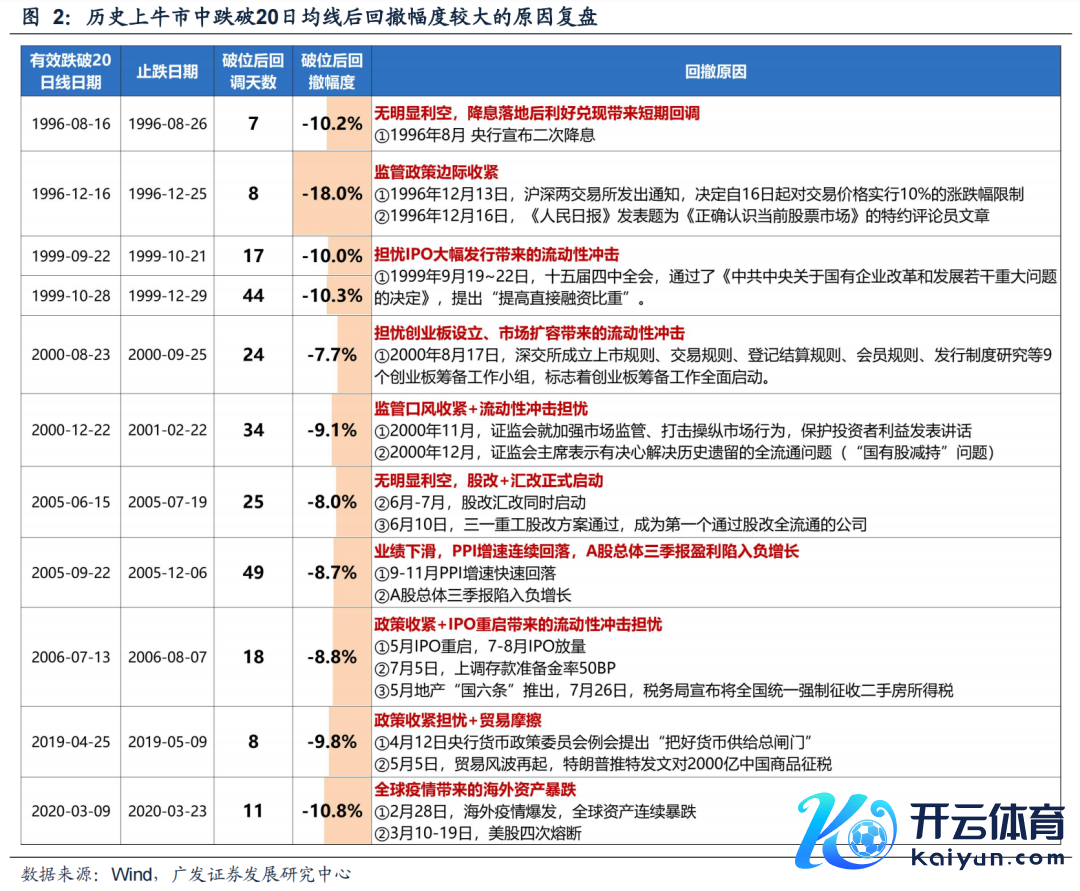Image resolution: width=1080 pixels, height=891 pixels.
Task: Click the 开云体育 watermark text
Action: point(987,825)
